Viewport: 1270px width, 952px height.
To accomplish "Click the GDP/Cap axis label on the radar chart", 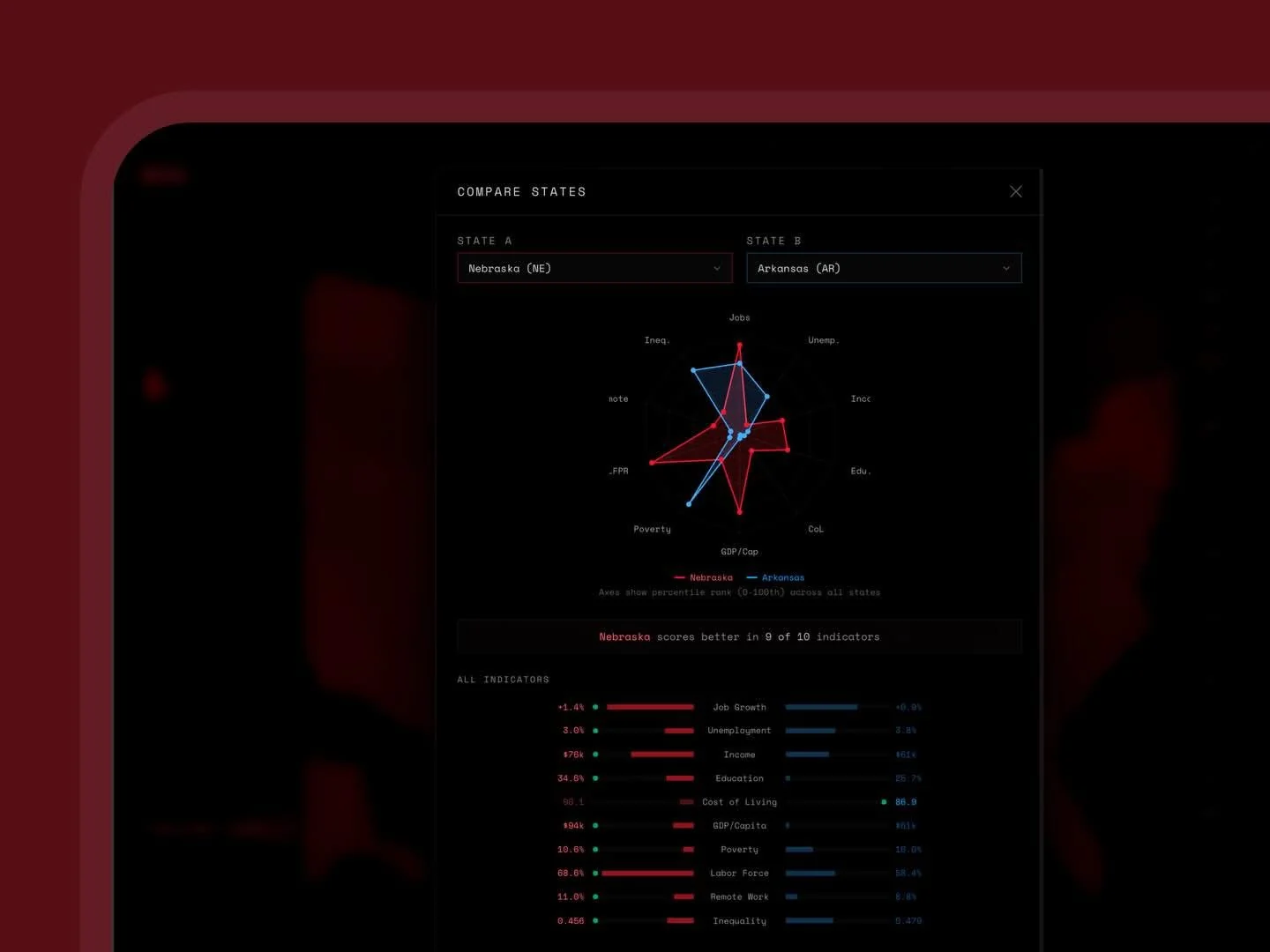I will [x=739, y=552].
